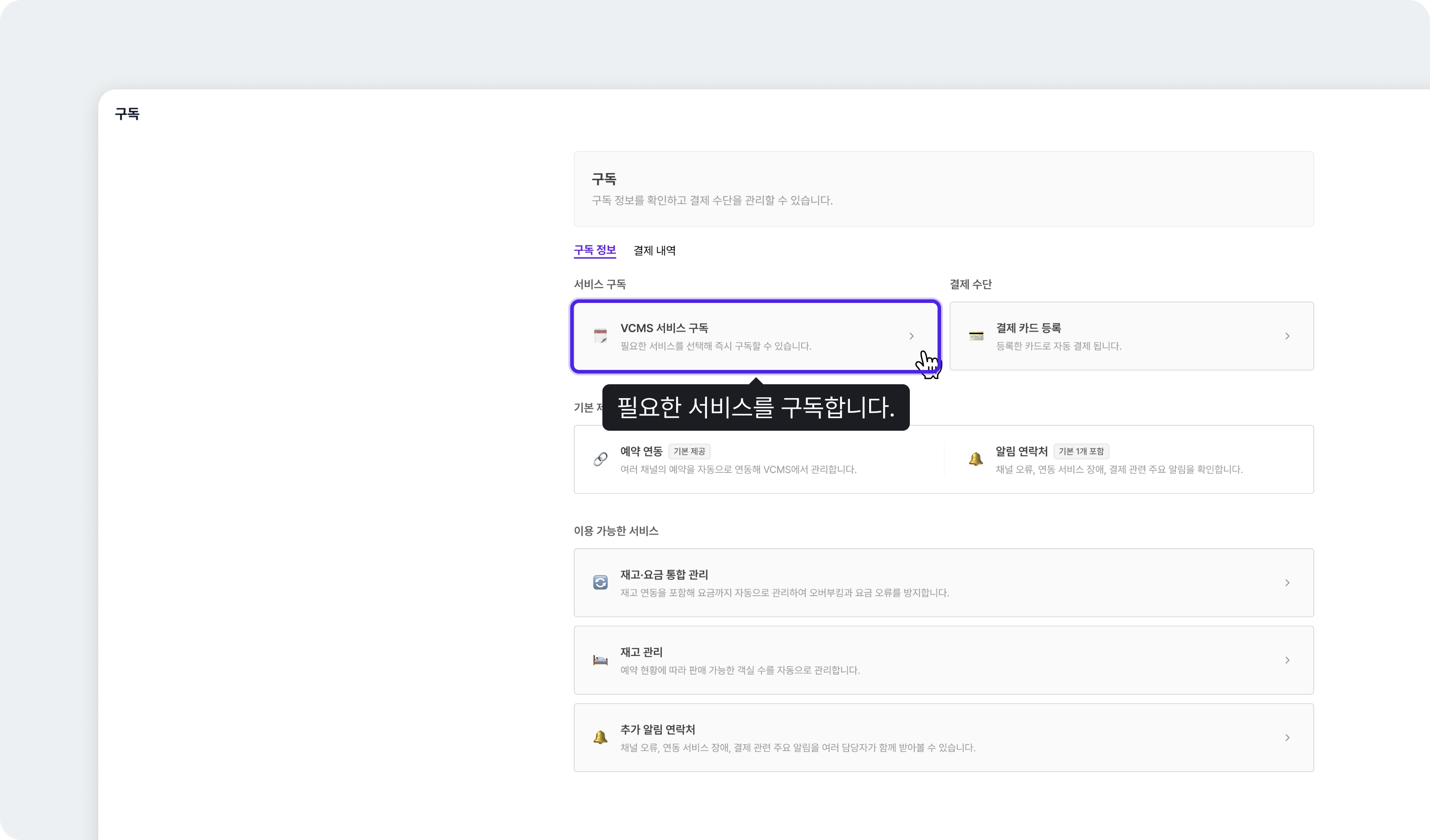
Task: Open 결제 카드 등록 via its chevron
Action: [x=1287, y=336]
